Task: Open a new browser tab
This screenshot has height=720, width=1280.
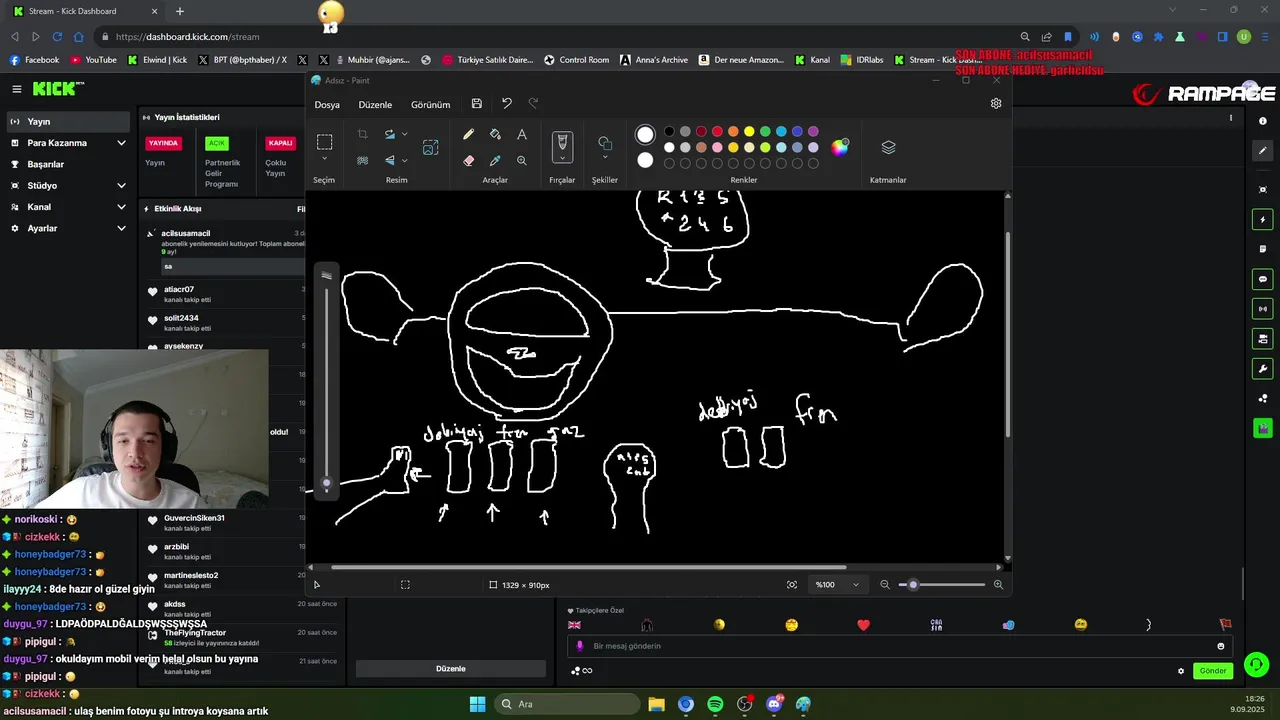Action: [180, 11]
